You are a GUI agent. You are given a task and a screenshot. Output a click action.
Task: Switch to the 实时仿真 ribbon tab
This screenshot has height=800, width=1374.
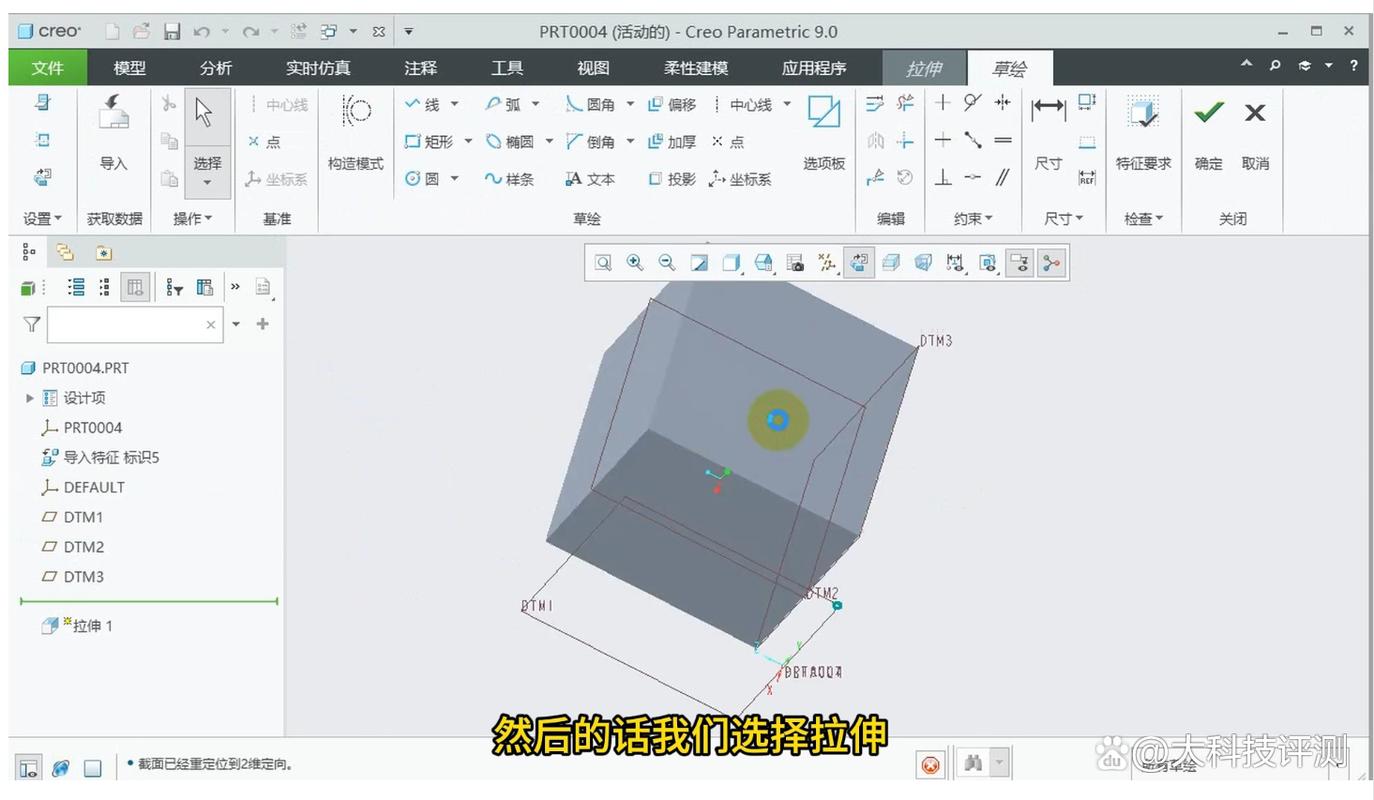click(x=318, y=68)
